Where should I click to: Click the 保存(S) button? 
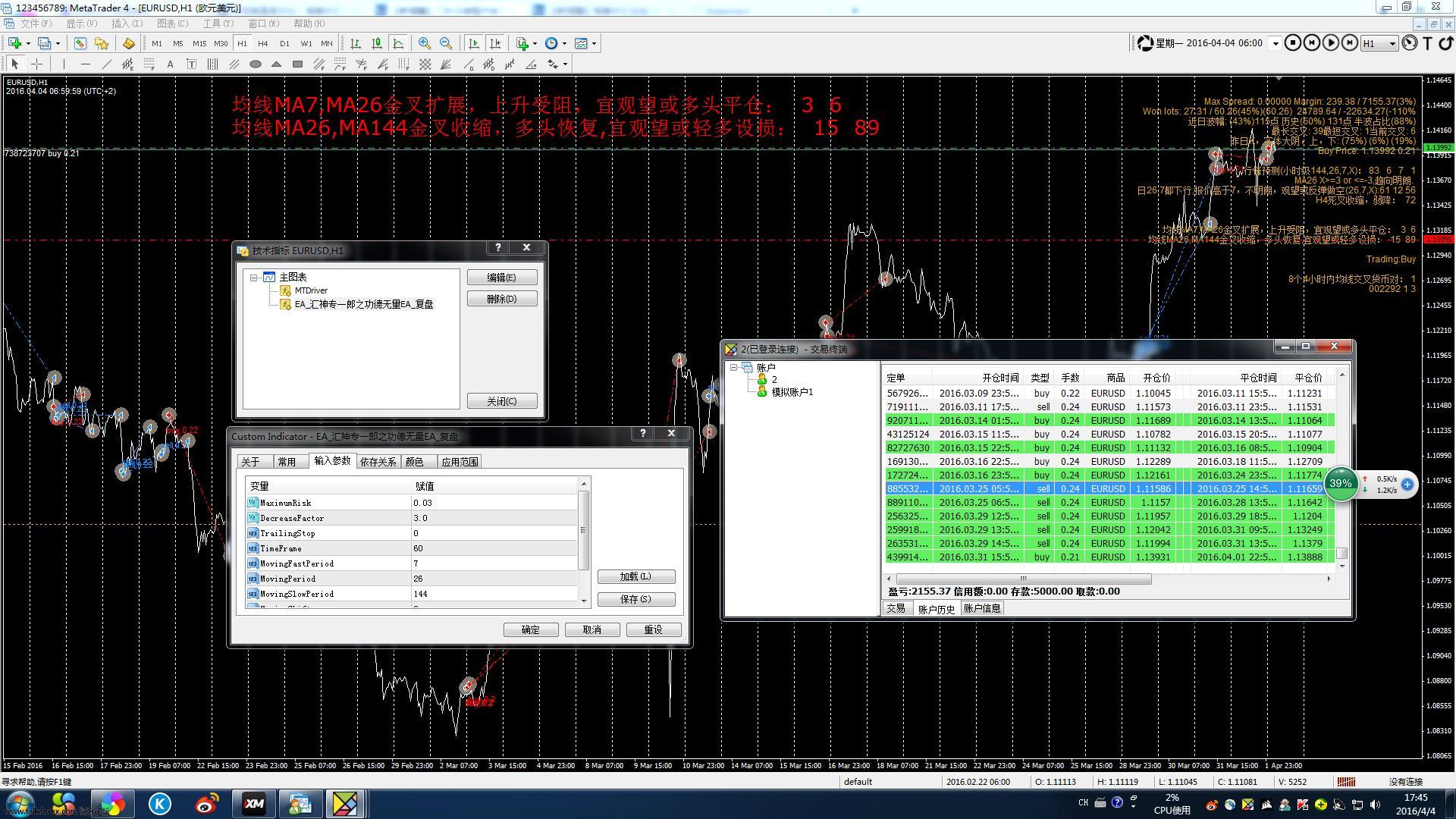tap(635, 599)
